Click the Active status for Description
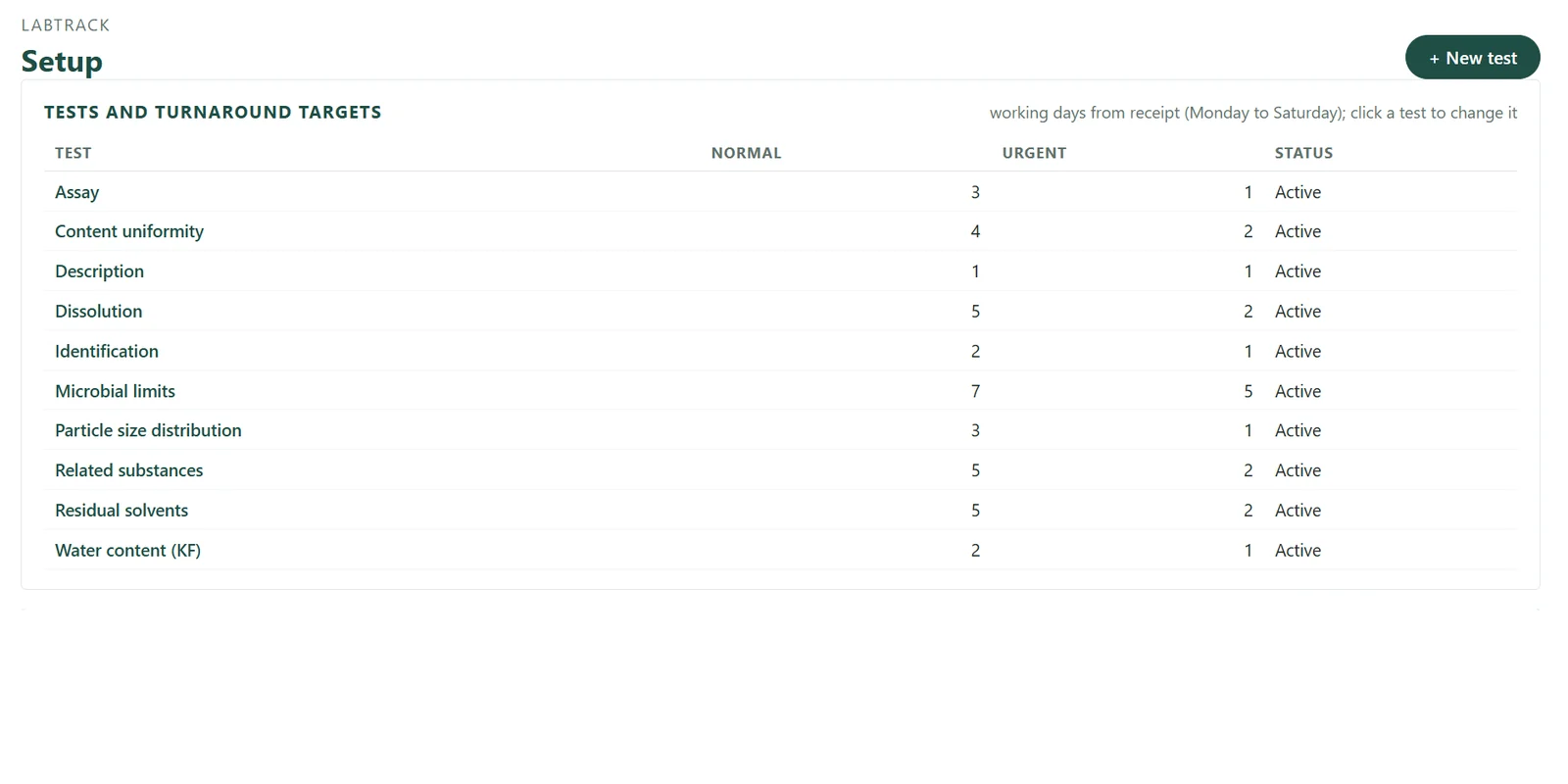This screenshot has height=784, width=1568. pyautogui.click(x=1298, y=271)
